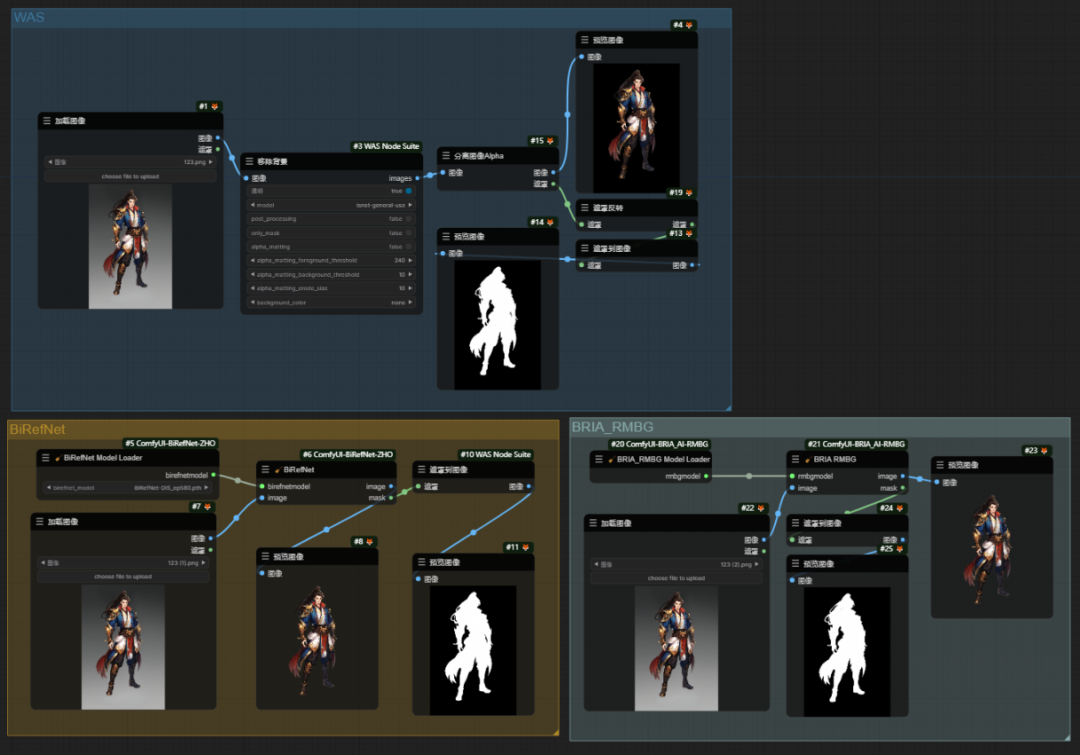
Task: Open the 123.png image file selector
Action: 130,162
